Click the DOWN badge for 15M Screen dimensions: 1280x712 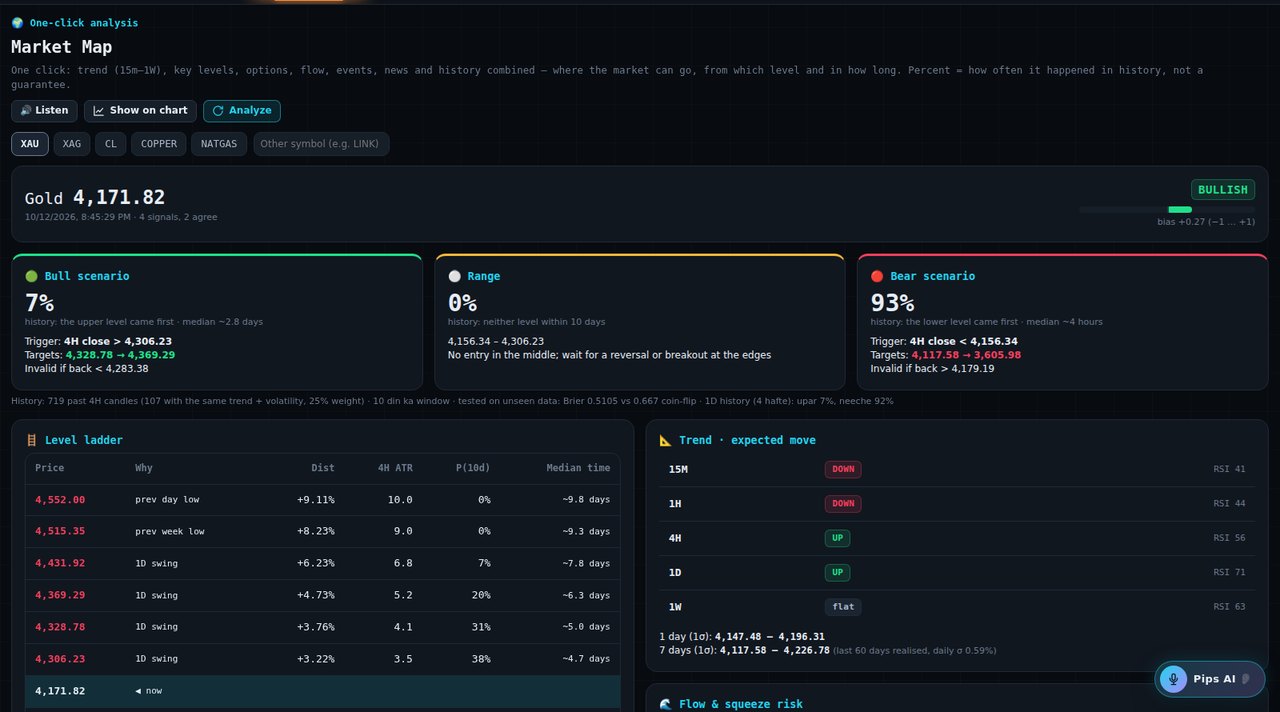[x=843, y=469]
